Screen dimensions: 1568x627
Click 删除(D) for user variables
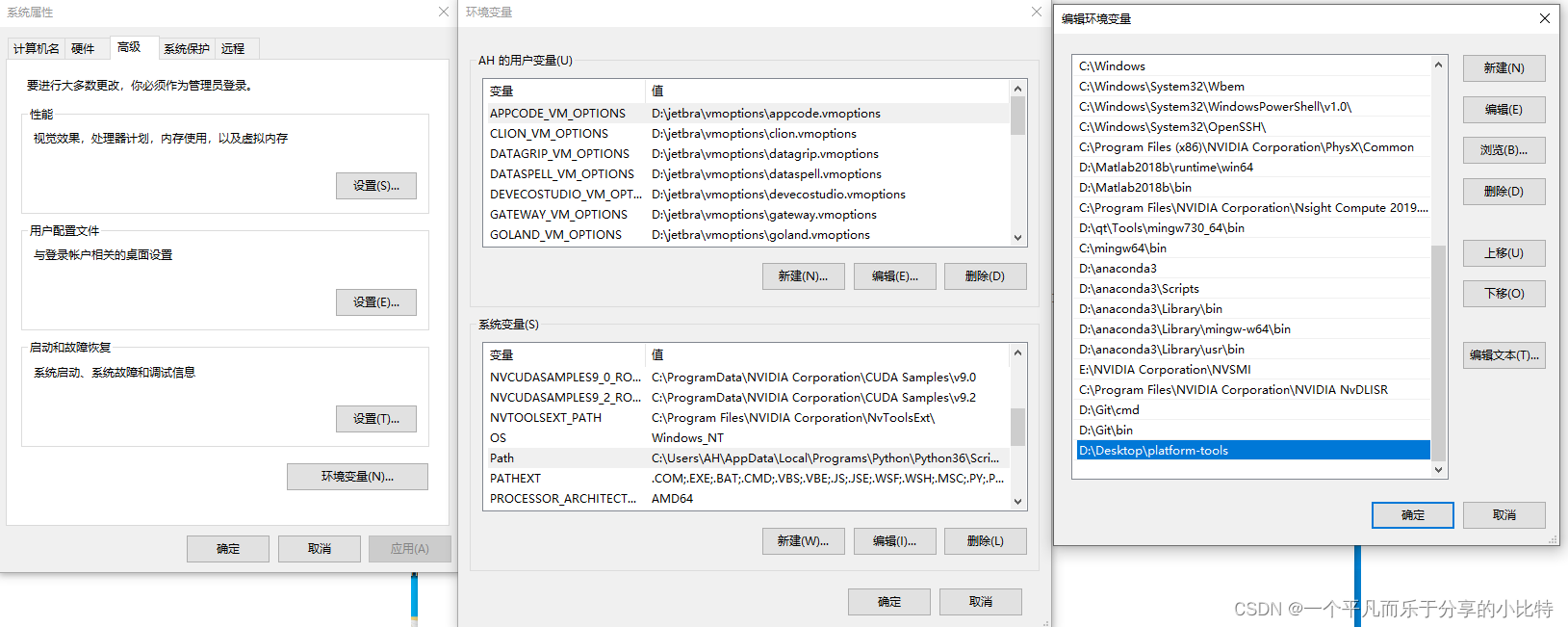coord(986,276)
